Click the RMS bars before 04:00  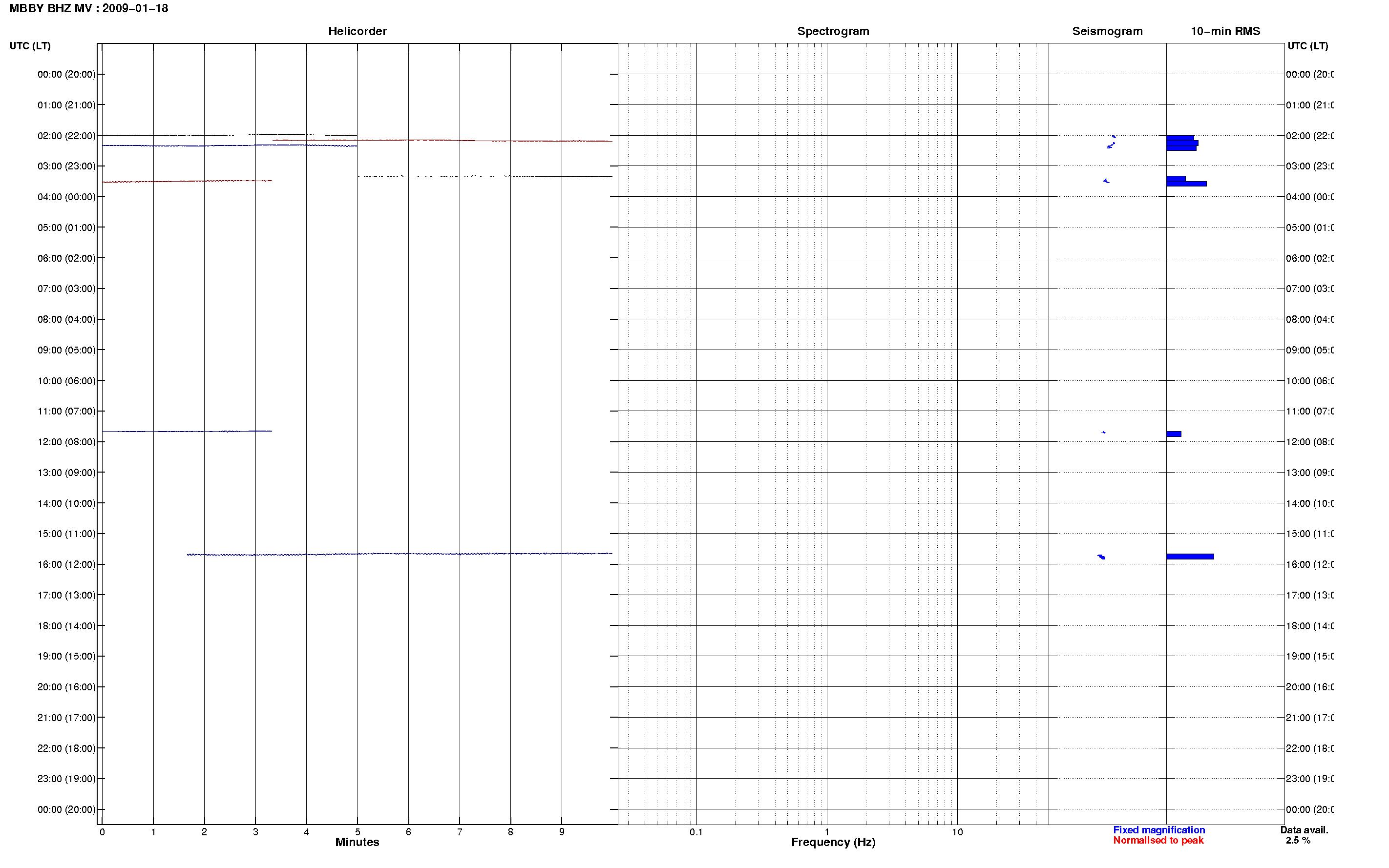pyautogui.click(x=1186, y=182)
